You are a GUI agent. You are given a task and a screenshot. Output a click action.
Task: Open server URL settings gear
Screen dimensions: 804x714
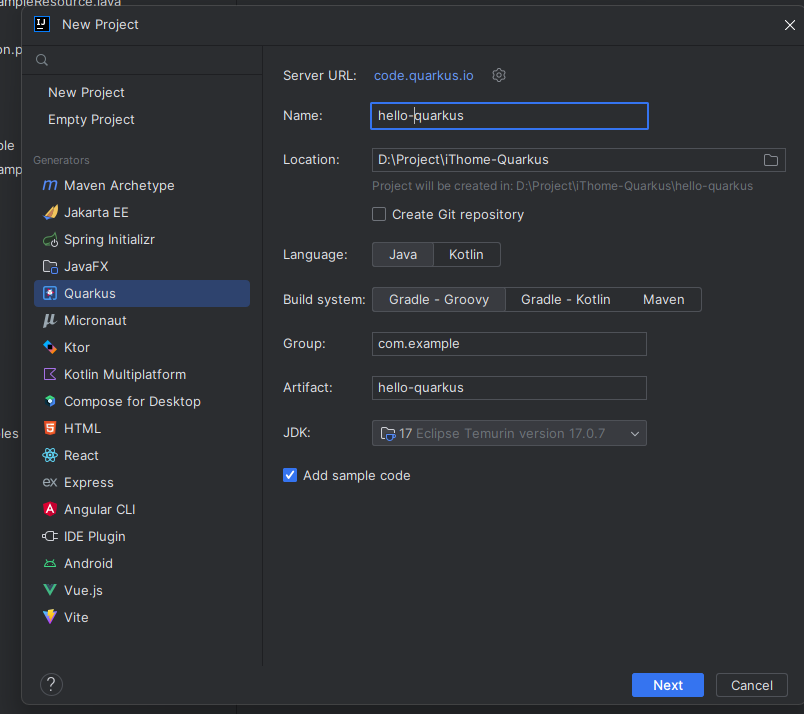tap(499, 75)
